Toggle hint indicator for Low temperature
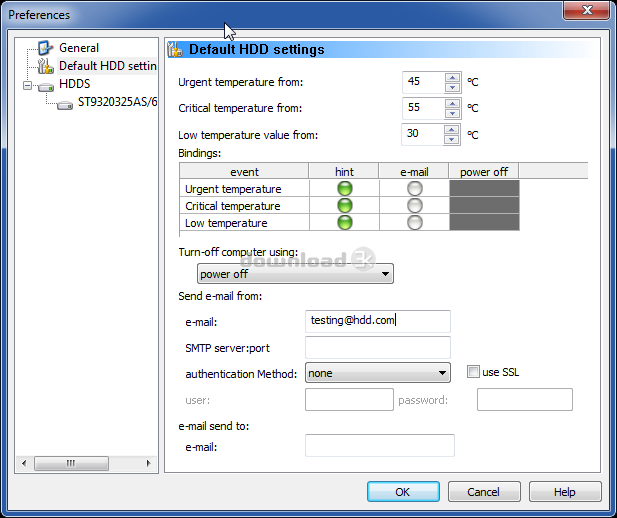617x518 pixels. [x=345, y=223]
